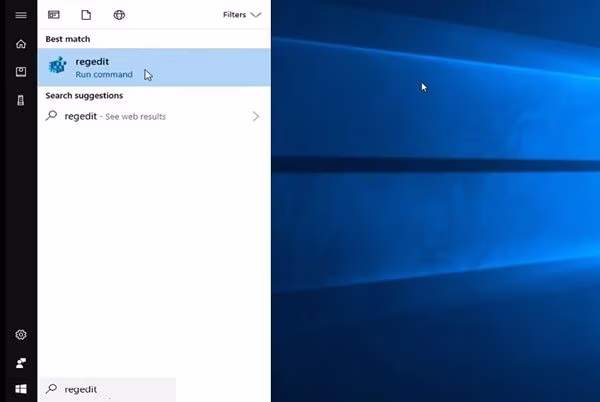Screen dimensions: 600x402
Task: Click the regedit registry cube icon
Action: tap(58, 65)
